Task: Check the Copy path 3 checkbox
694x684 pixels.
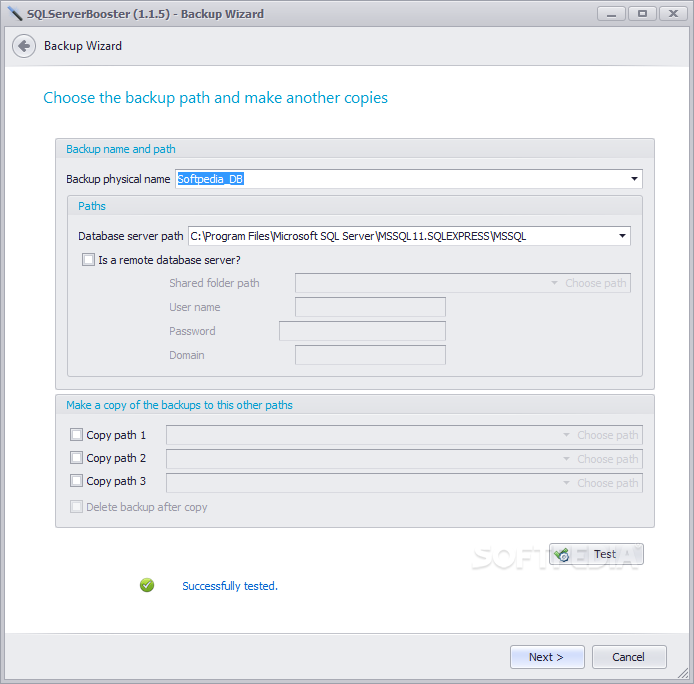Action: [x=76, y=480]
